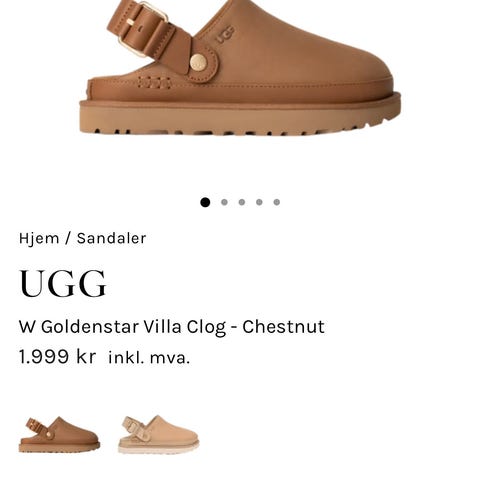Select the first active carousel dot
This screenshot has width=480, height=480.
[205, 202]
